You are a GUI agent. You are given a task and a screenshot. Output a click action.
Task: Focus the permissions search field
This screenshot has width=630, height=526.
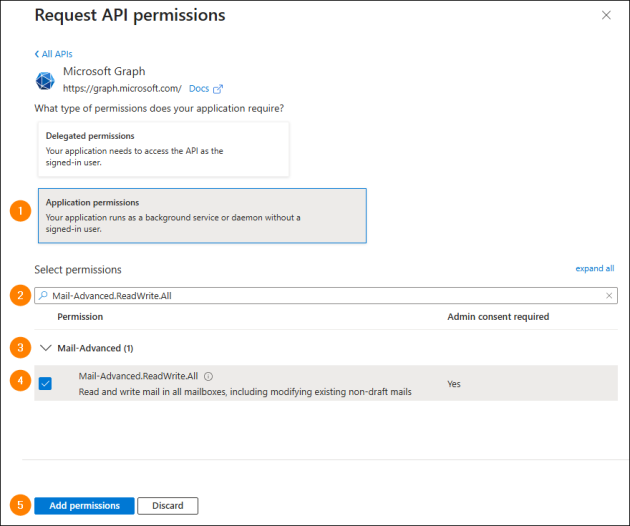tap(326, 296)
